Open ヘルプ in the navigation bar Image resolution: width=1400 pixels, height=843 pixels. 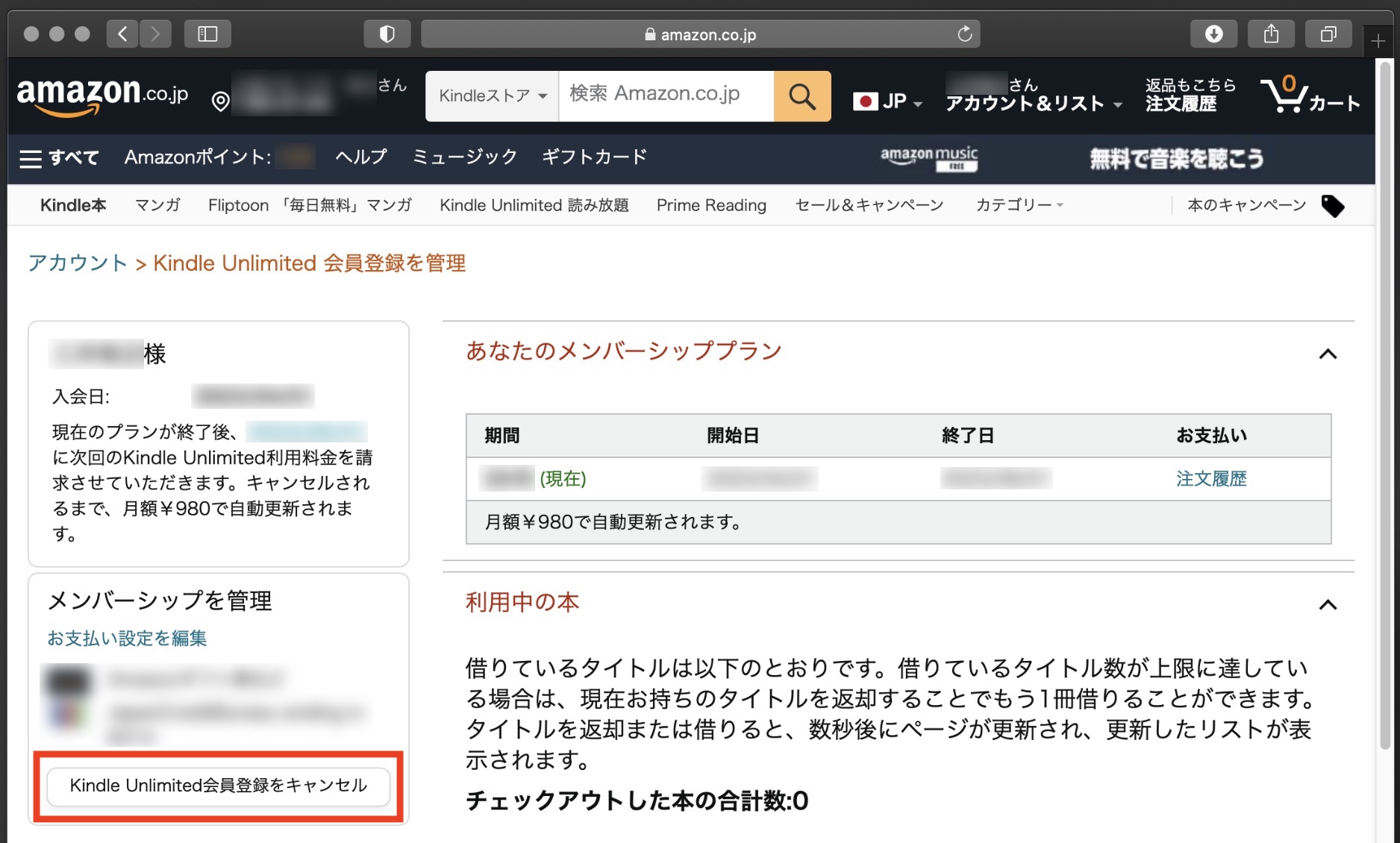[x=361, y=157]
